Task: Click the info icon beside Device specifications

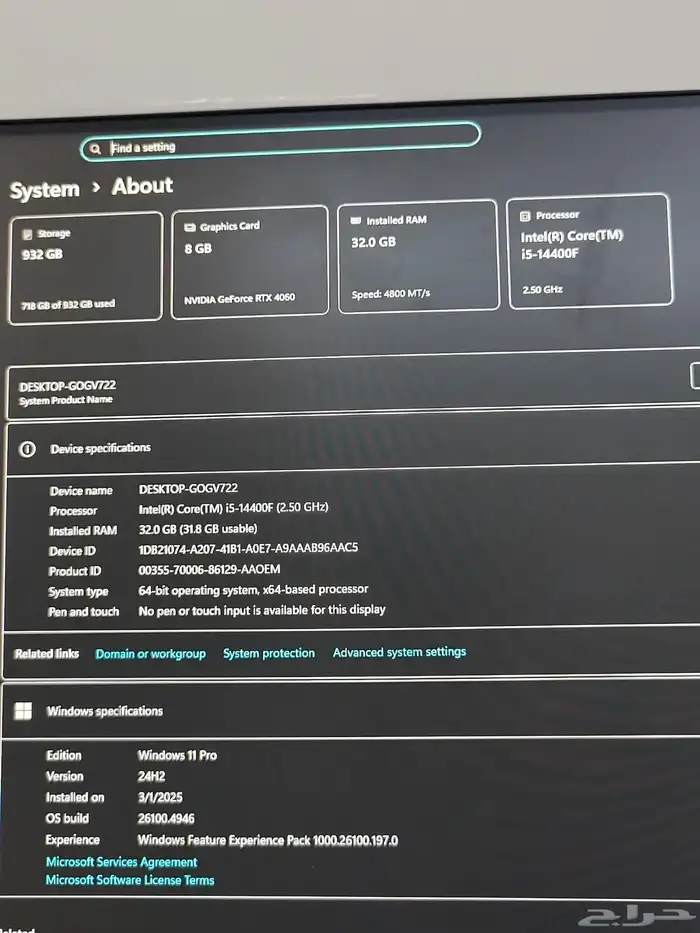Action: 29,449
